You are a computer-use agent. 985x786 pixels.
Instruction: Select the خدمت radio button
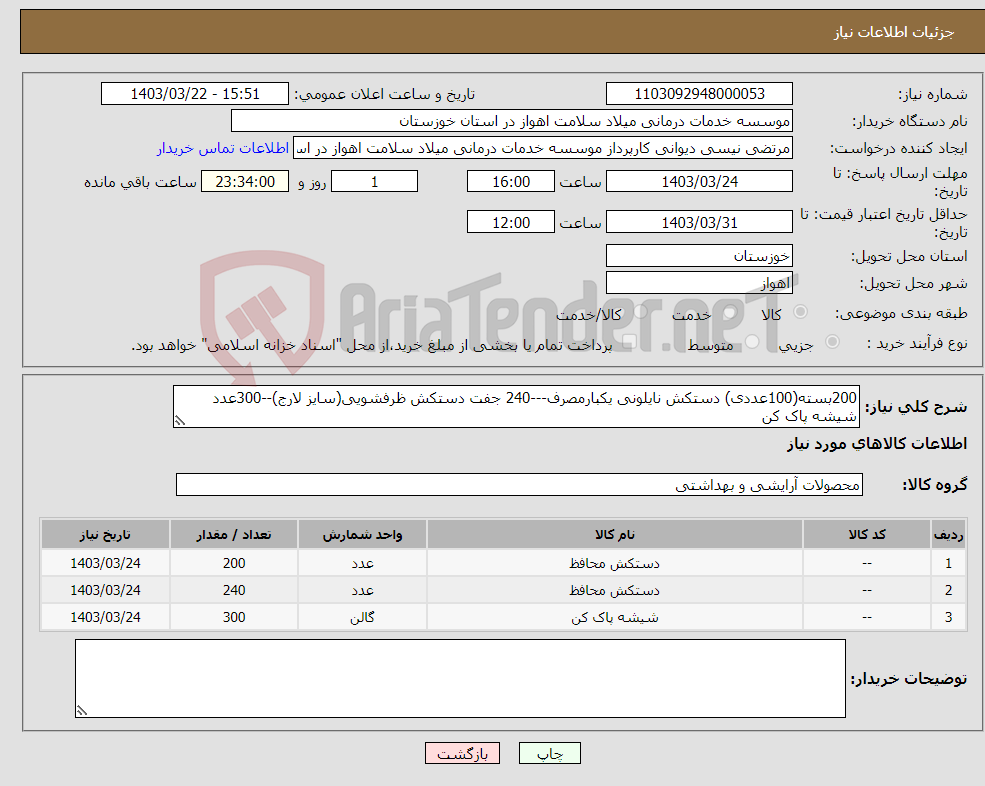coord(729,312)
